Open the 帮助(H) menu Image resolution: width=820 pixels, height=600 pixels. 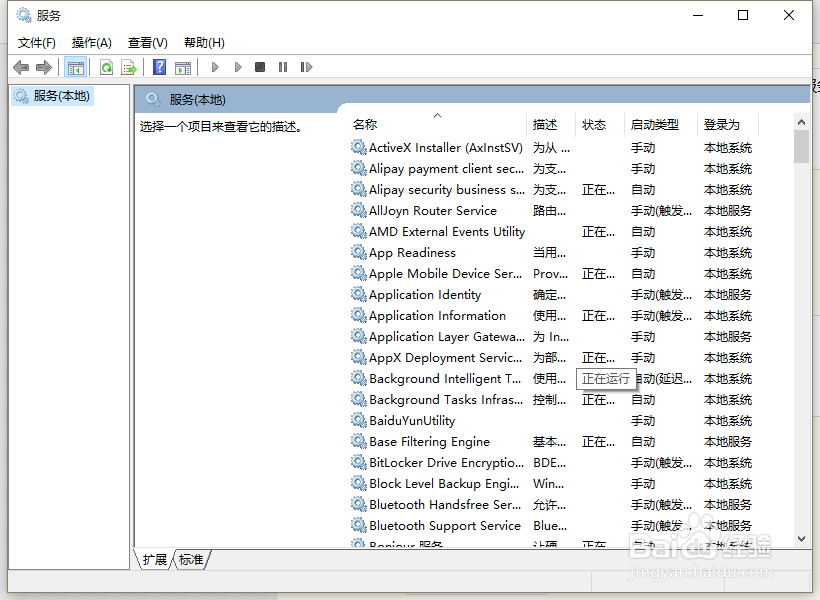click(202, 42)
